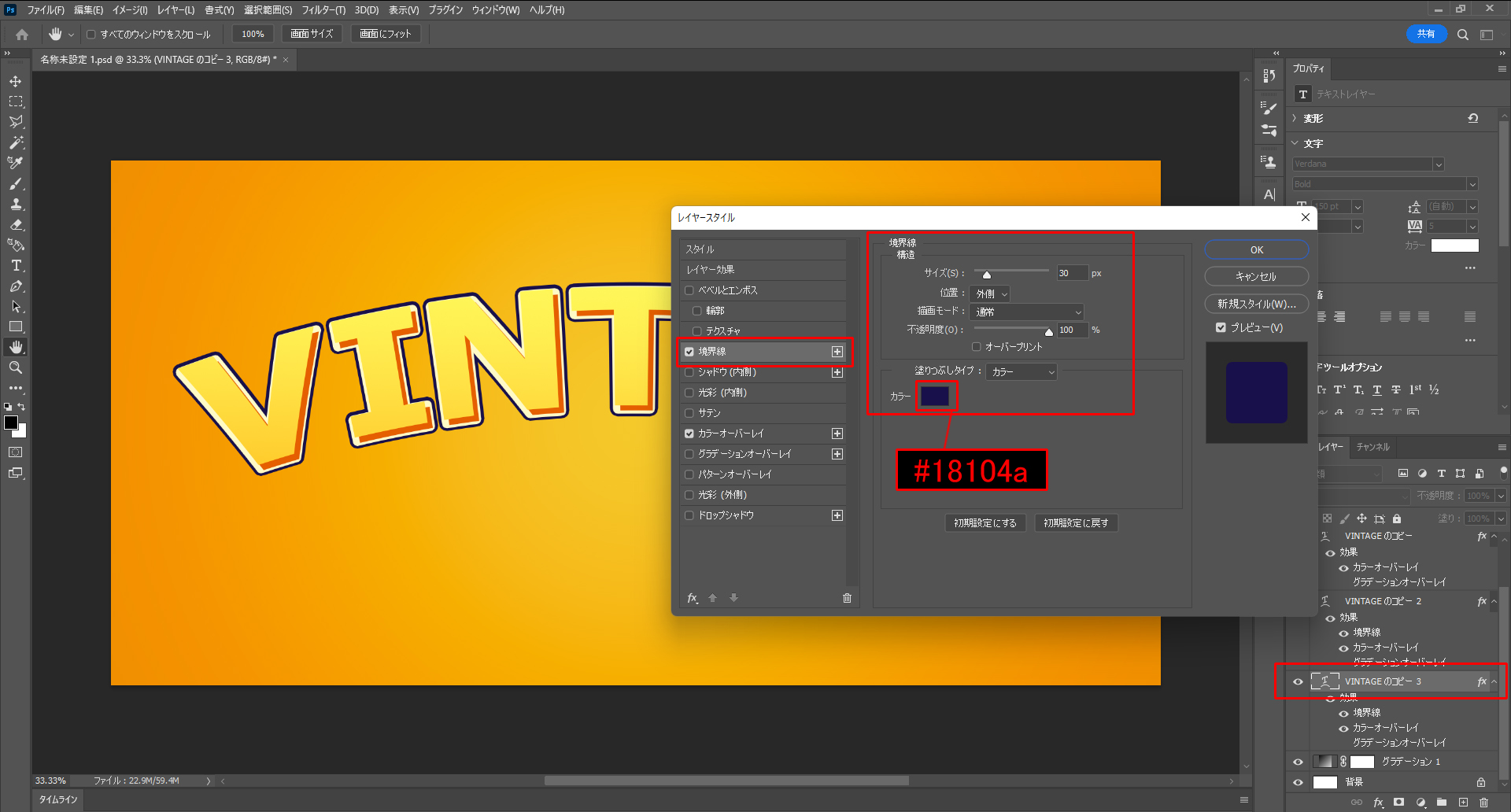The image size is (1511, 812).
Task: Click the OK button
Action: click(x=1256, y=249)
